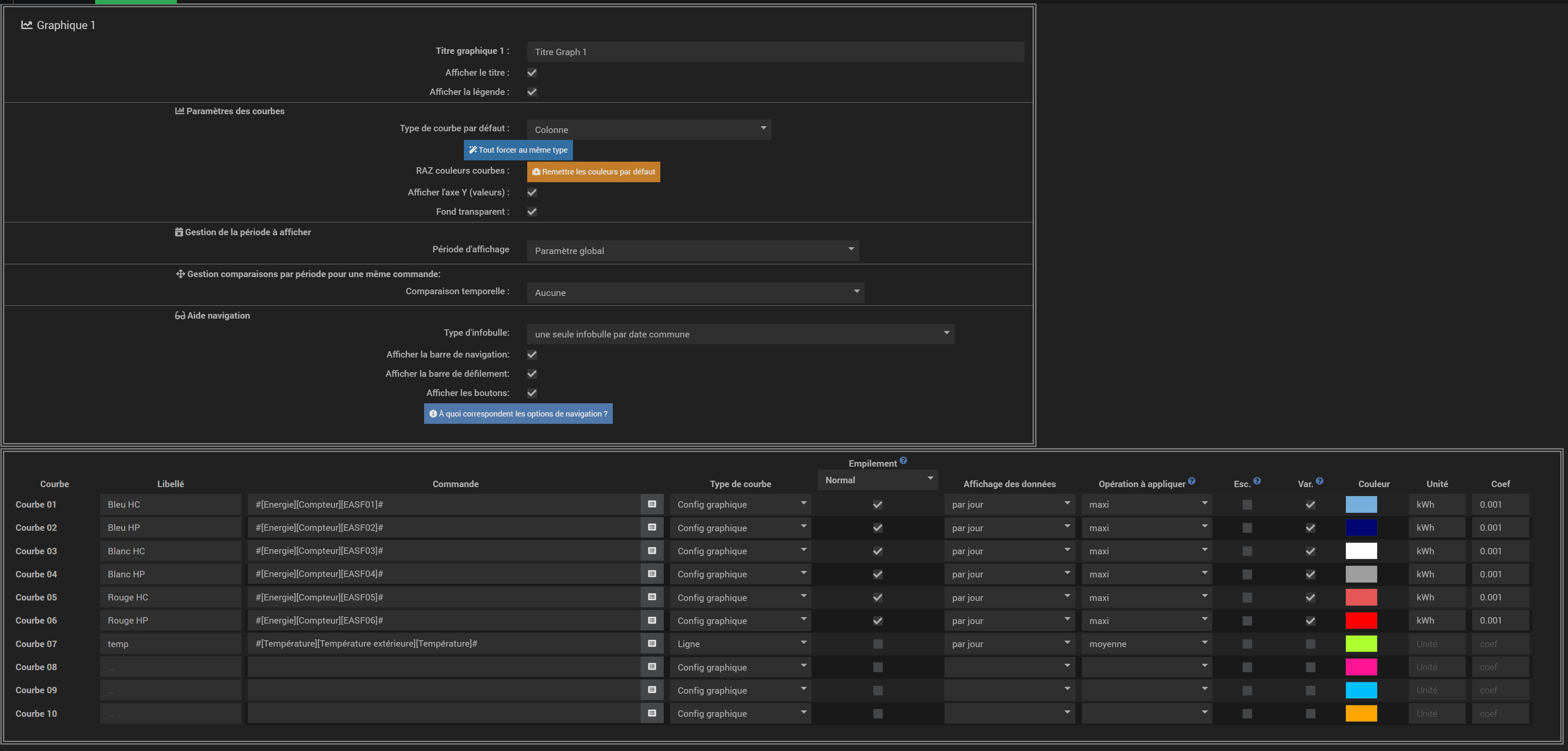Open Type de courbe par défaut dropdown

pos(649,130)
